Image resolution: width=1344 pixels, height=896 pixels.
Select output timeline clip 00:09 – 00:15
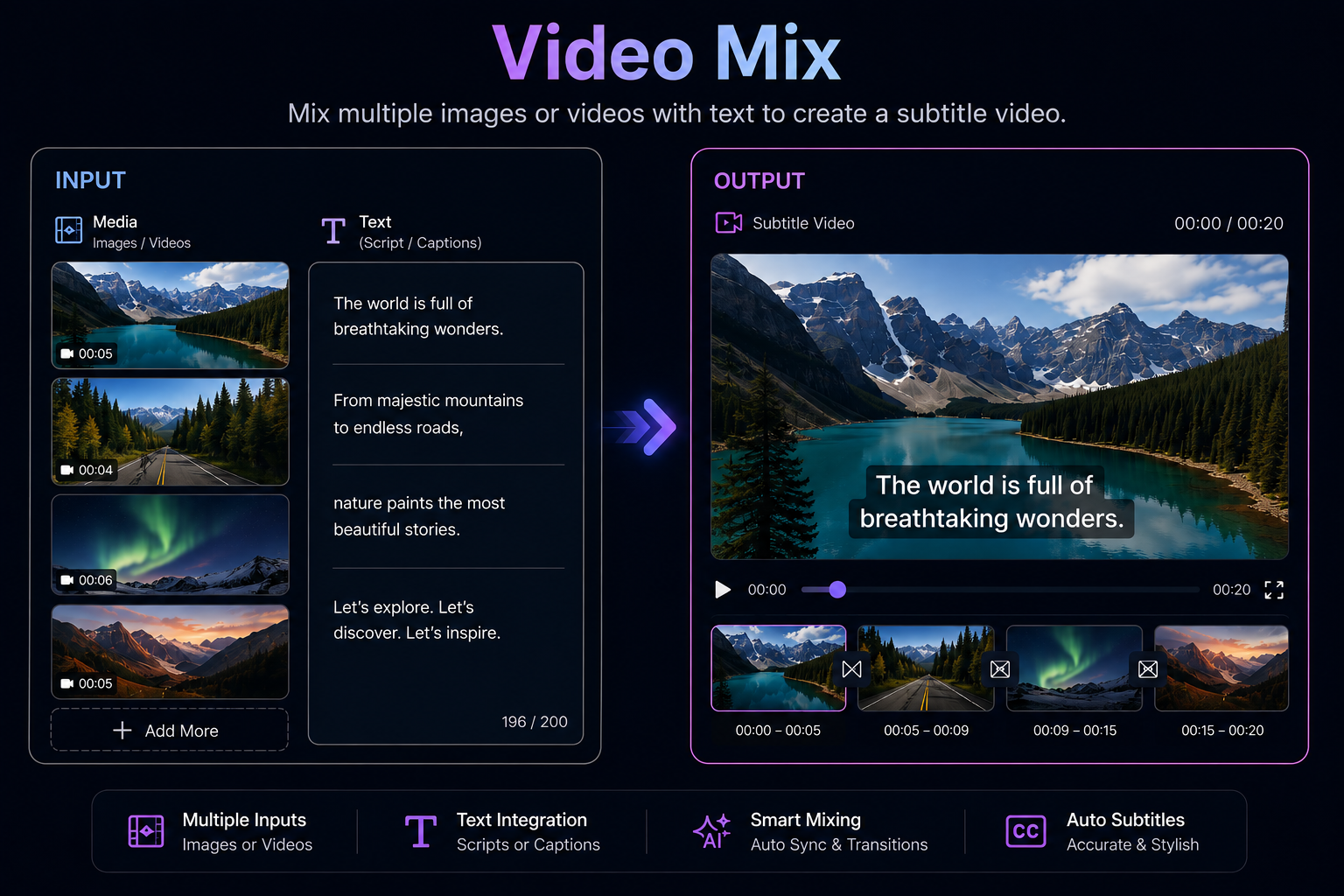(x=1074, y=668)
